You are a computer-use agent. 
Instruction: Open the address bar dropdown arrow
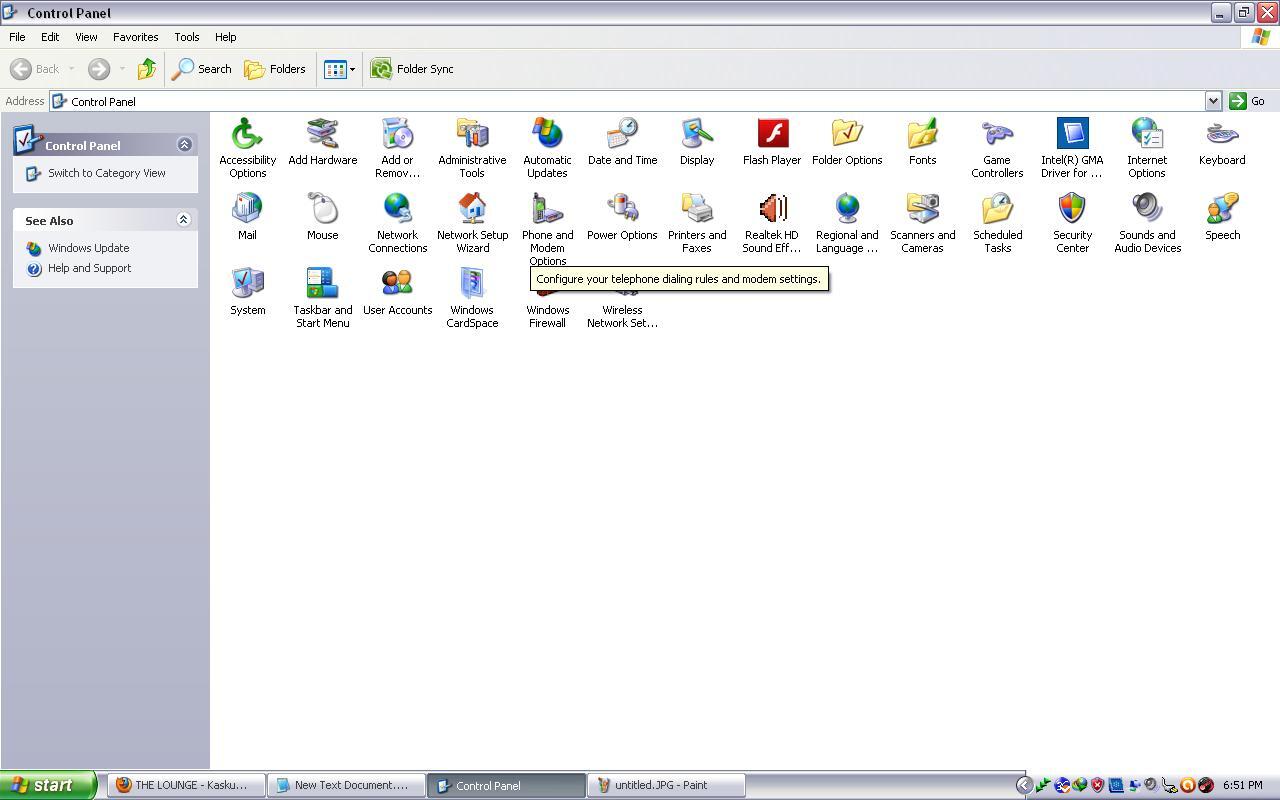pos(1213,101)
